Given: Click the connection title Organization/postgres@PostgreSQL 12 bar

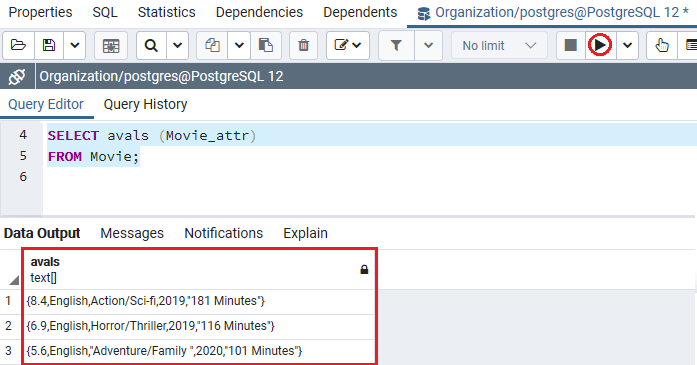Looking at the screenshot, I should tap(161, 76).
